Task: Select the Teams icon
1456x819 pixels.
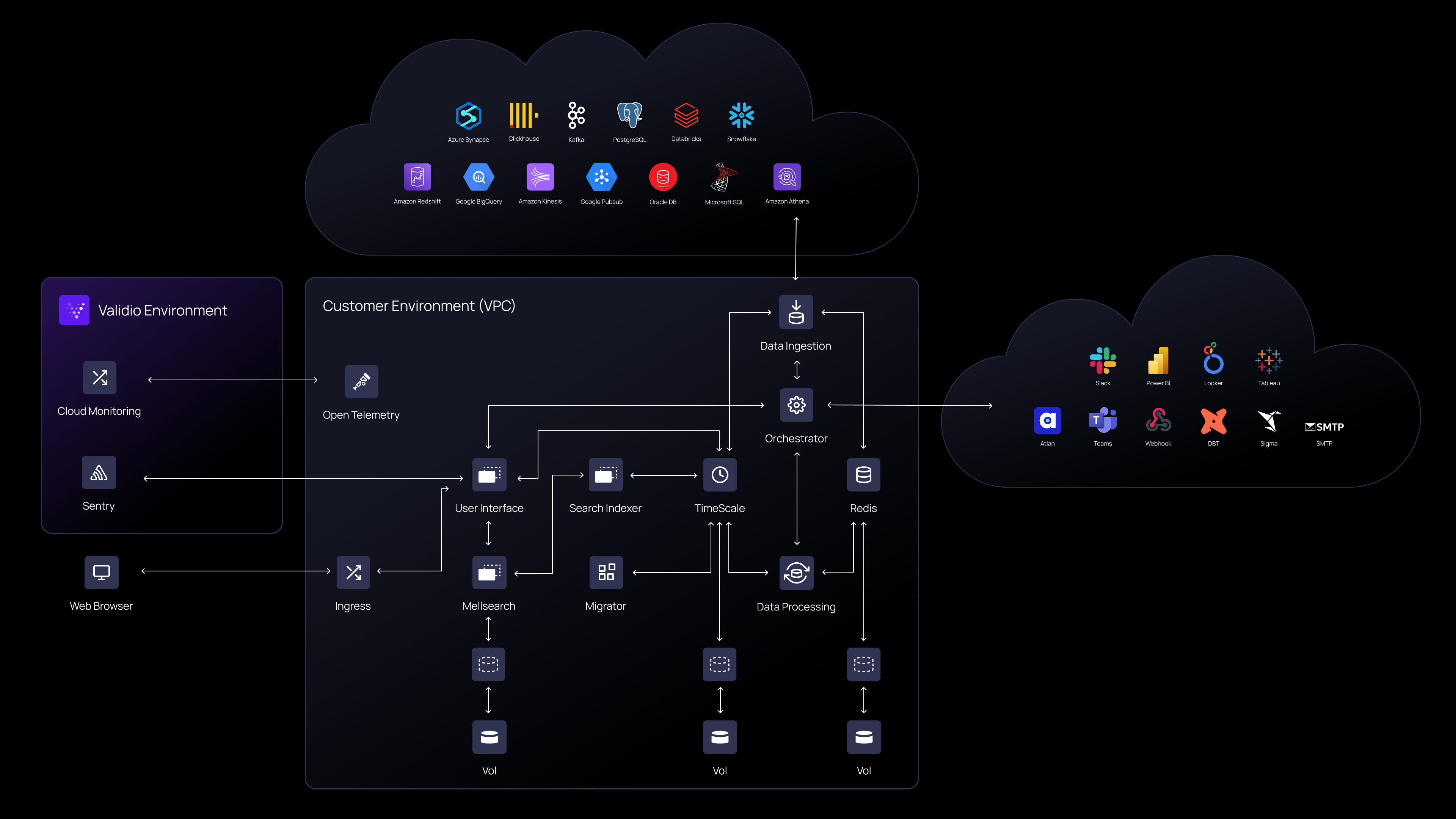Action: tap(1103, 420)
